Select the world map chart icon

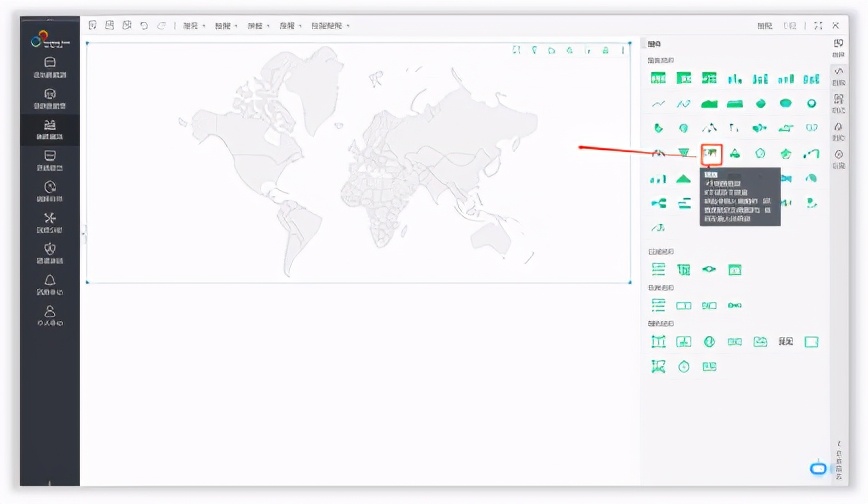(711, 154)
